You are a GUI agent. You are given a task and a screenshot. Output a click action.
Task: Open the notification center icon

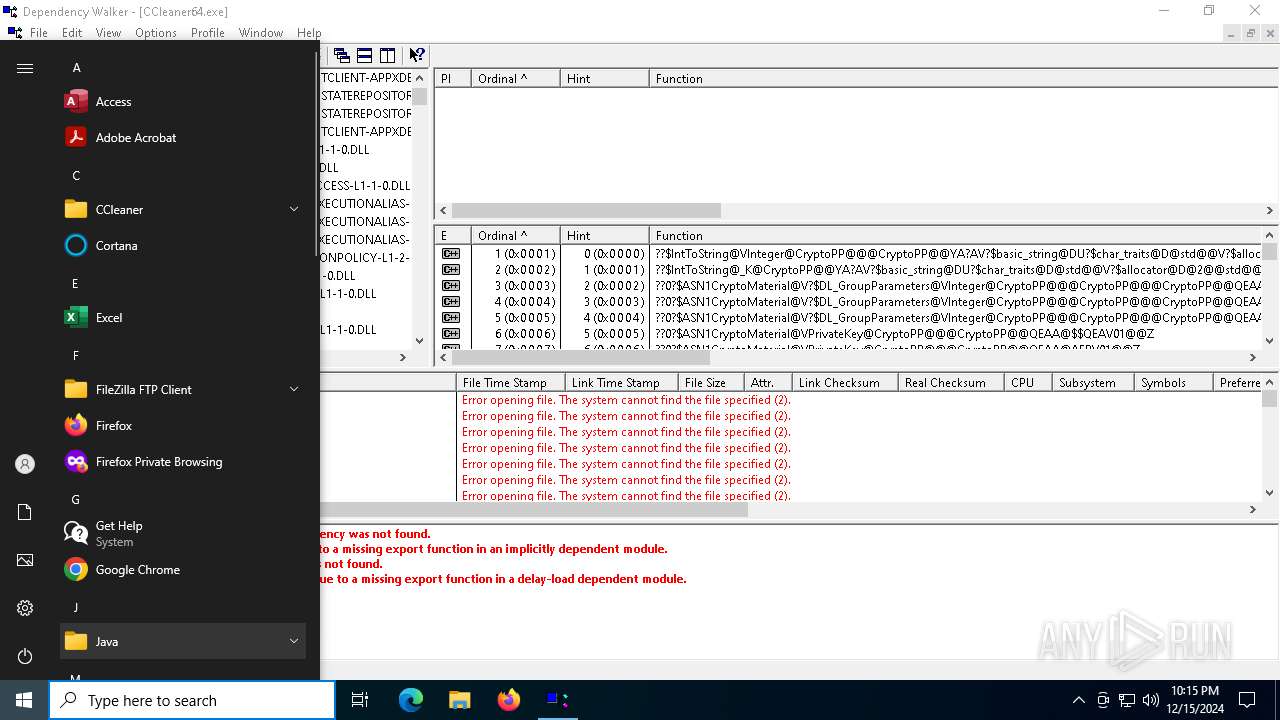click(x=1247, y=700)
